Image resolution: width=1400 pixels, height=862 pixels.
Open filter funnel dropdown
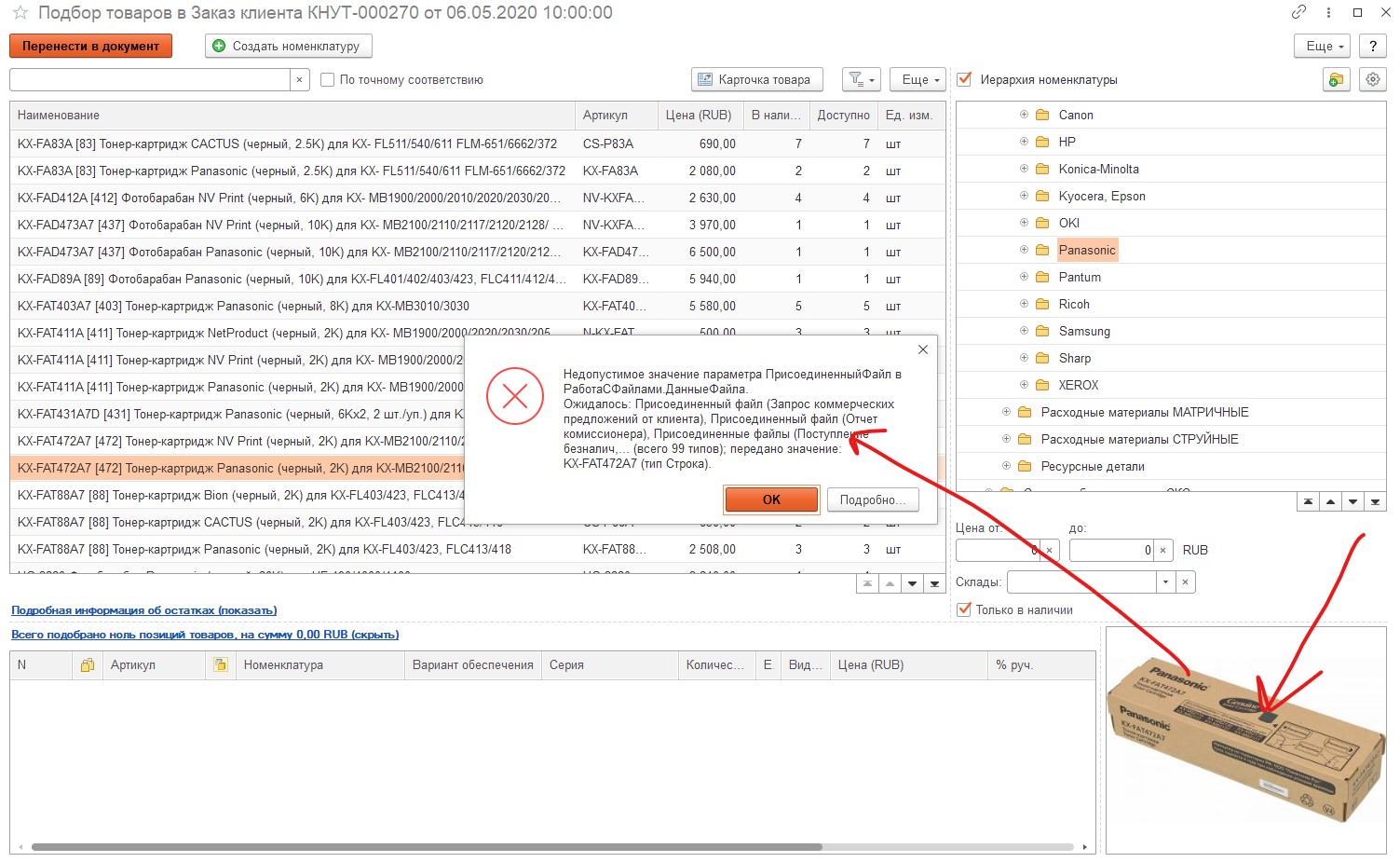coord(862,80)
